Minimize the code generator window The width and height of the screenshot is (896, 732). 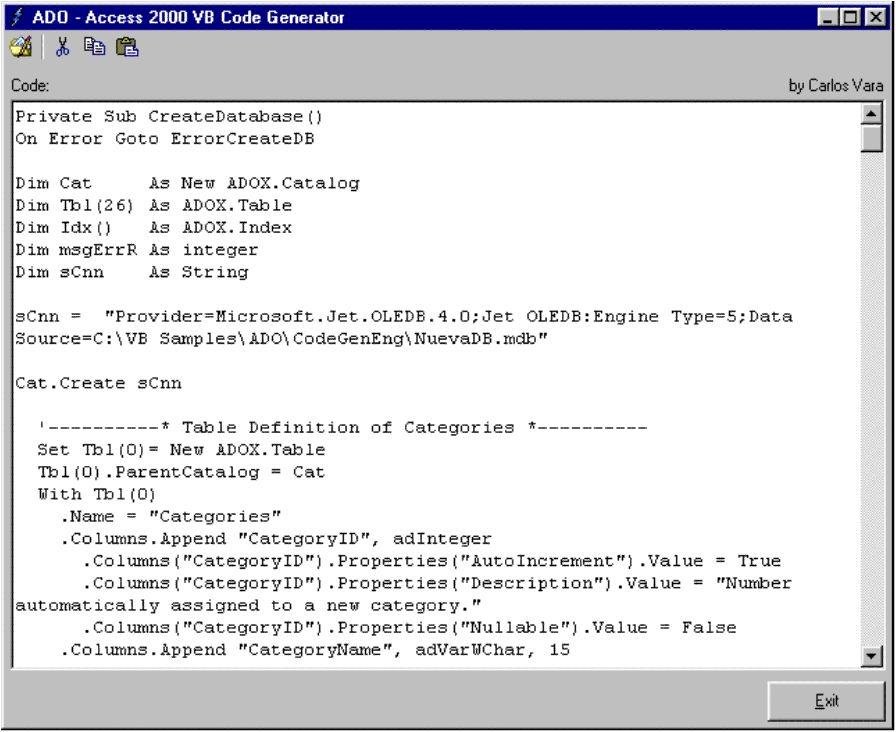(x=828, y=17)
